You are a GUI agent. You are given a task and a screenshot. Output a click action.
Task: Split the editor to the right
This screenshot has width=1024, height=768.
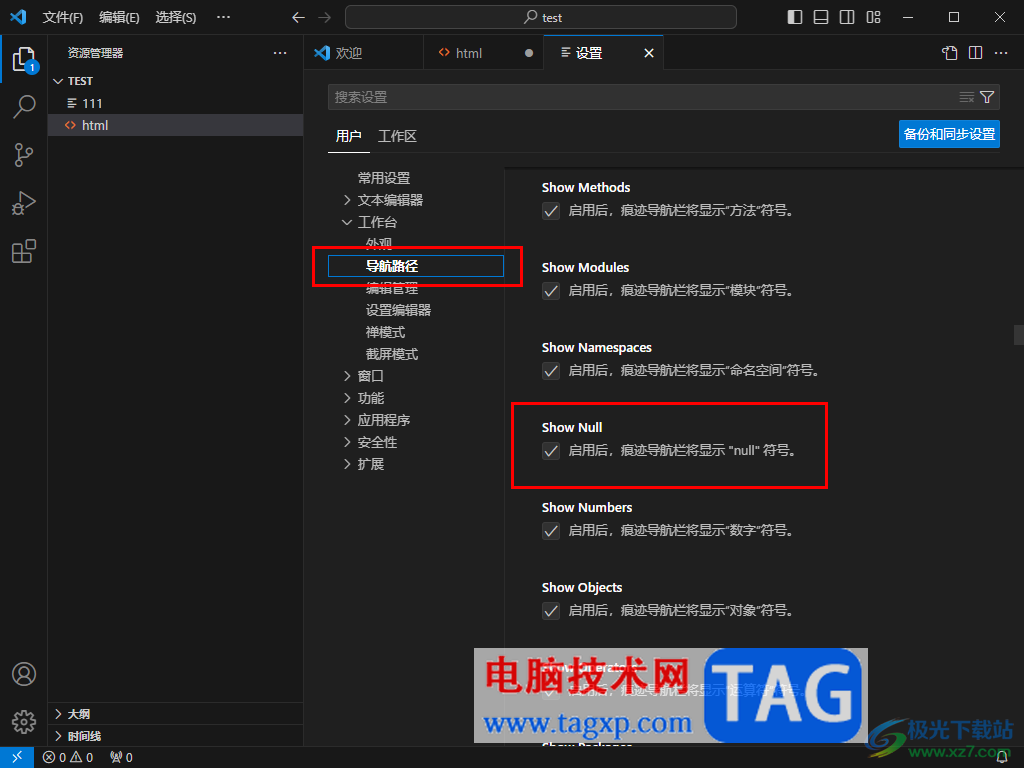(x=976, y=53)
